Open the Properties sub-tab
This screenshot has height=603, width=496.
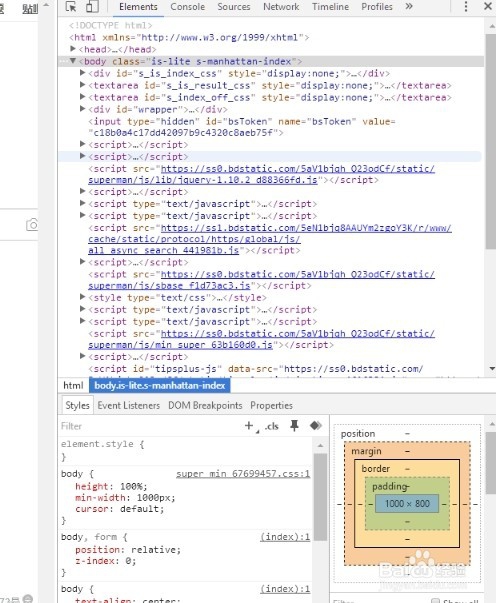(271, 405)
